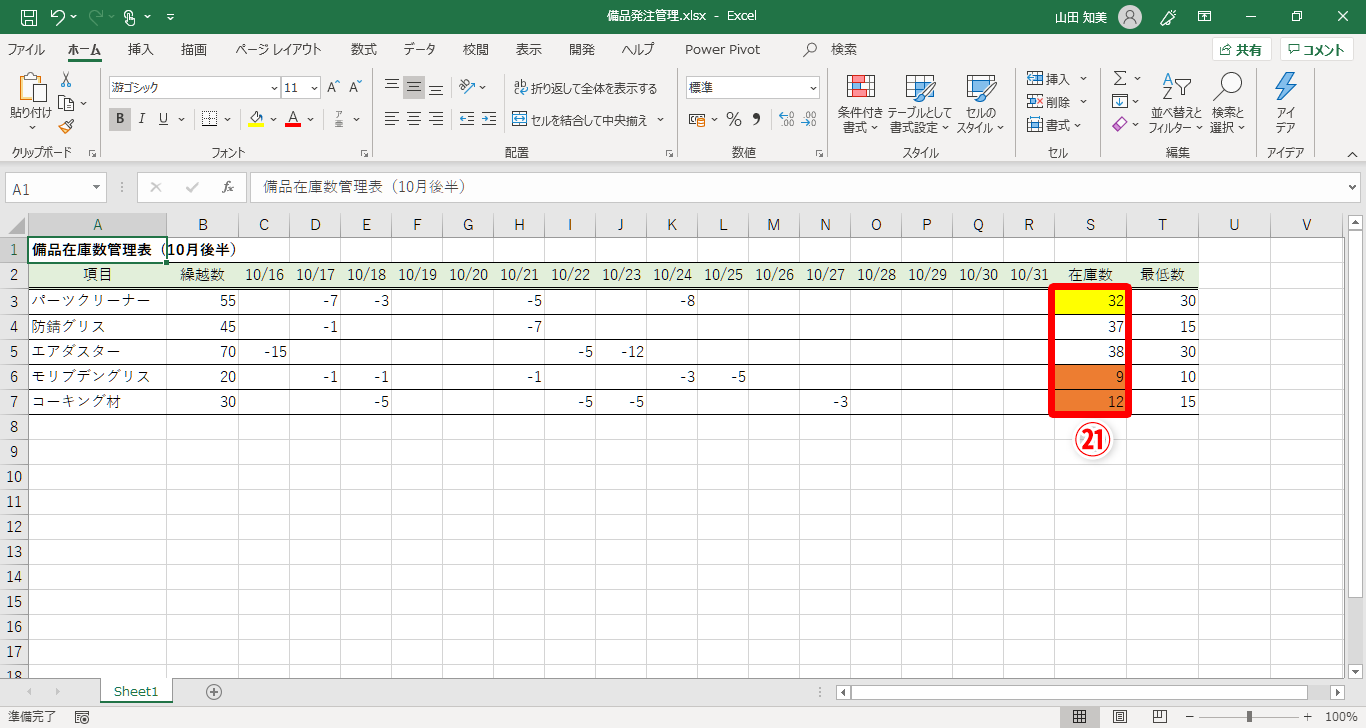This screenshot has height=728, width=1366.
Task: Toggle Bold formatting
Action: pos(120,119)
